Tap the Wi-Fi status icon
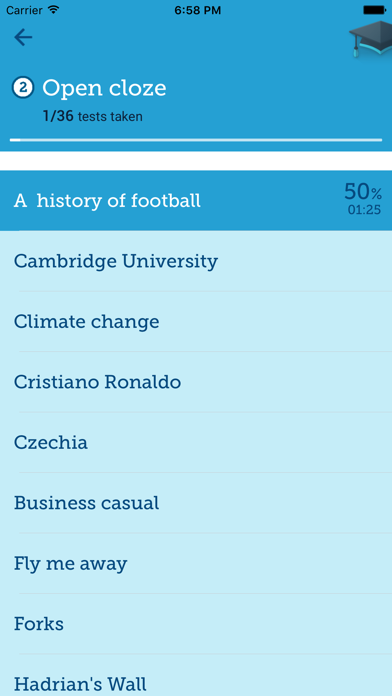392x696 pixels. tap(53, 10)
